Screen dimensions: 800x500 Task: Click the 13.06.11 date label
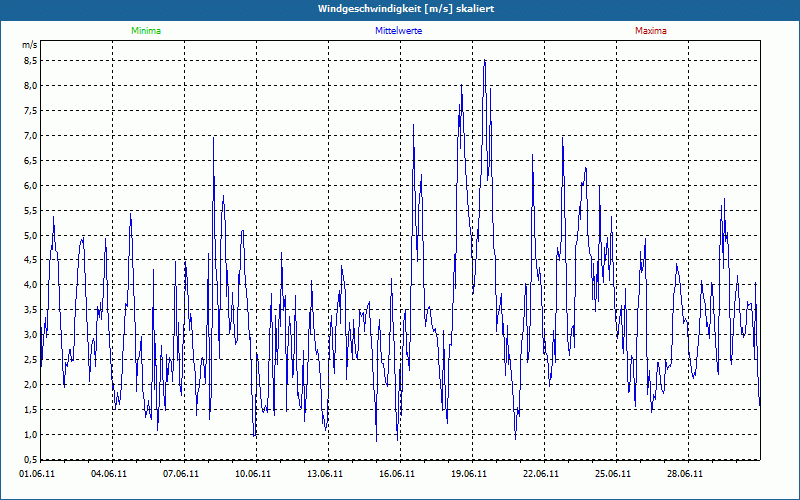click(x=324, y=474)
